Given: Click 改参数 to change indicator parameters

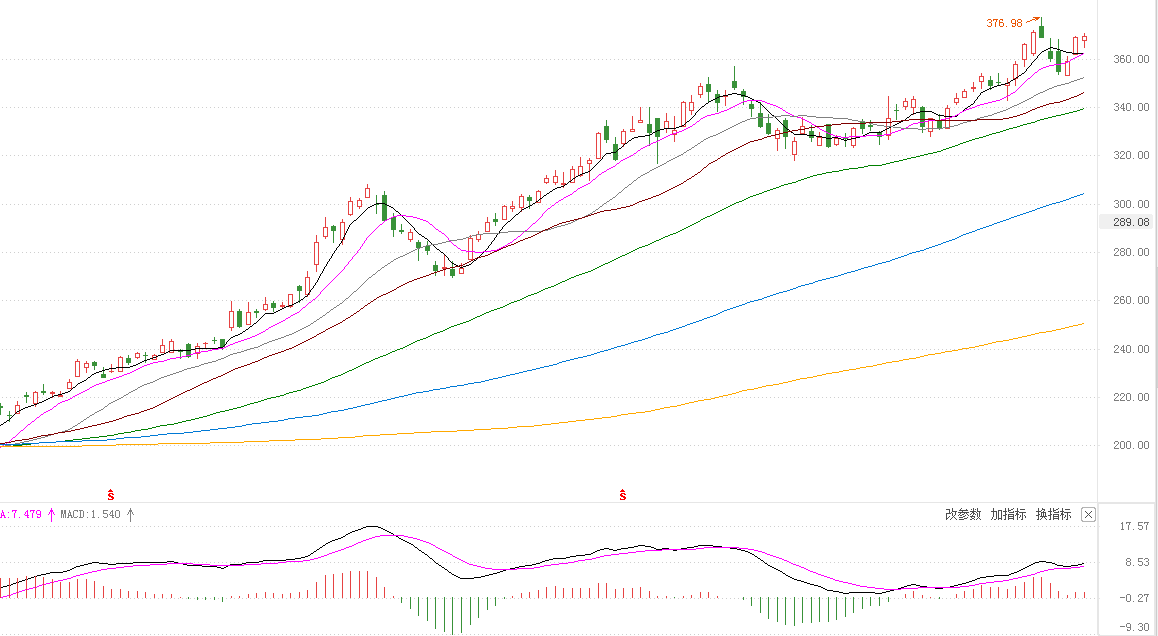Looking at the screenshot, I should coord(963,515).
